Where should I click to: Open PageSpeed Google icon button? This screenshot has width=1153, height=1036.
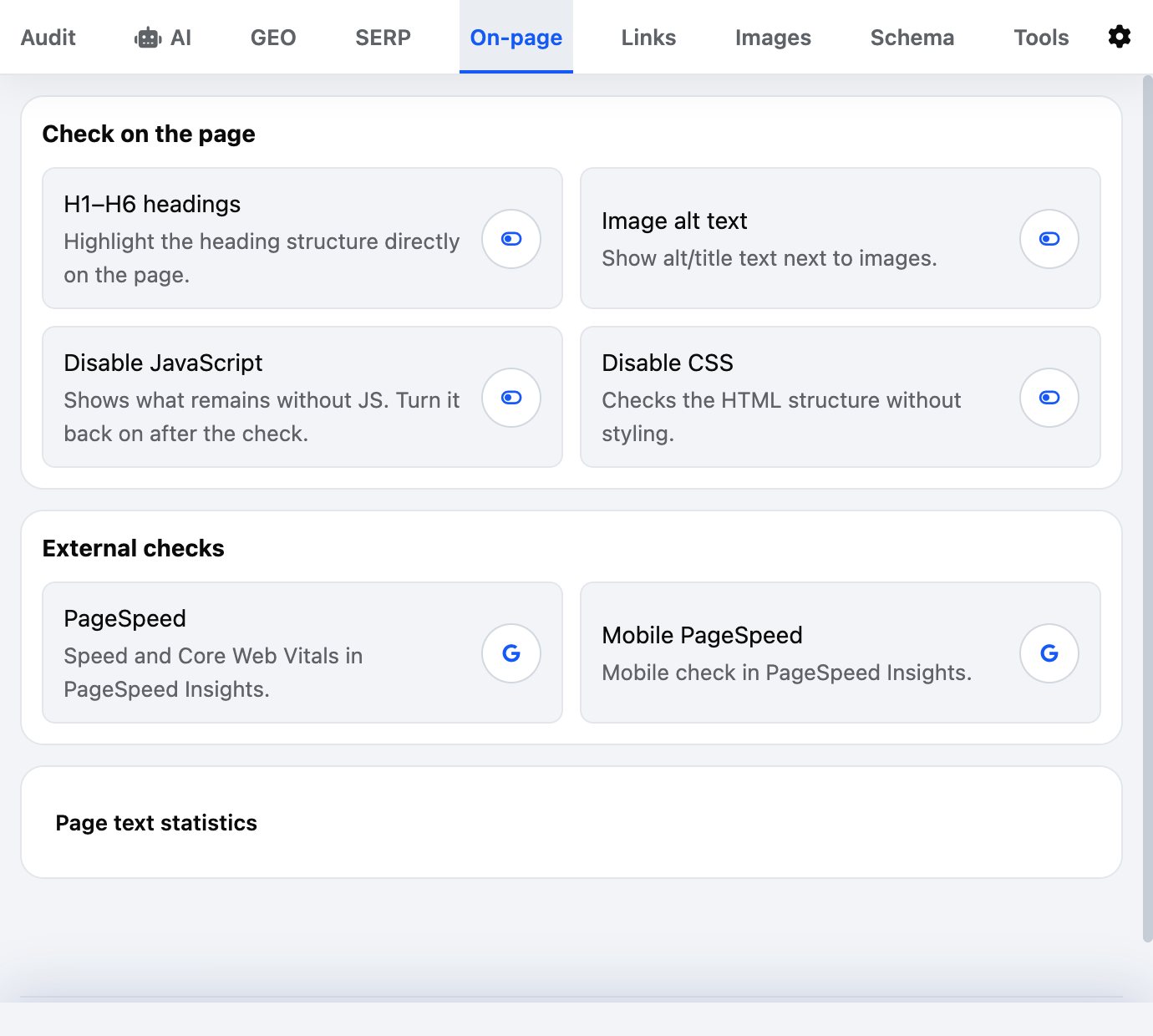[511, 653]
